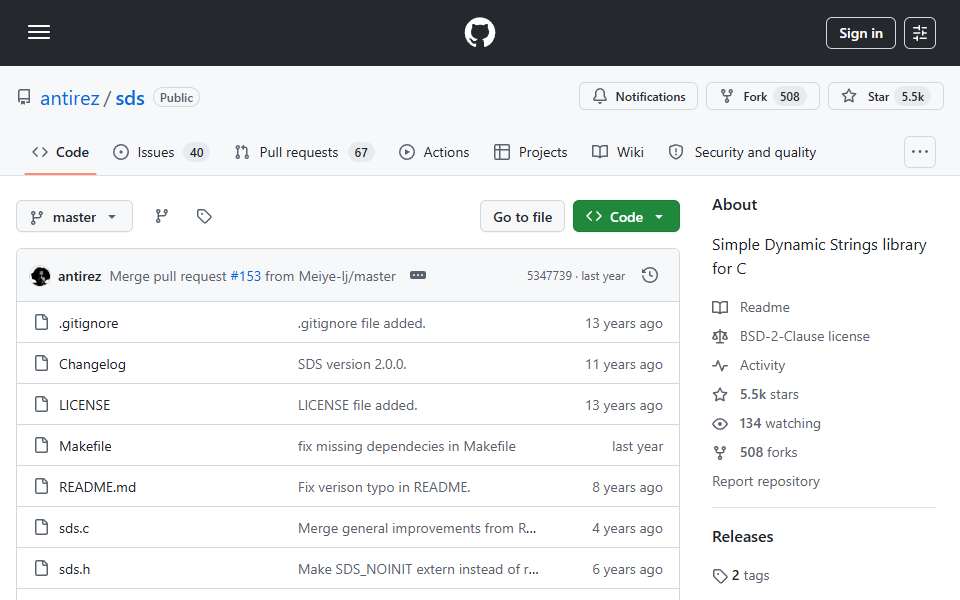Open the Projects tab
This screenshot has height=600, width=960.
531,152
